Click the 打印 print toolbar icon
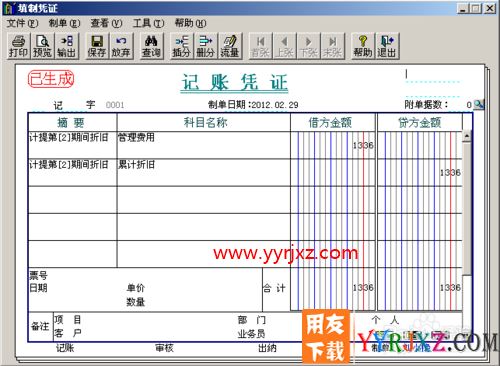 (18, 46)
